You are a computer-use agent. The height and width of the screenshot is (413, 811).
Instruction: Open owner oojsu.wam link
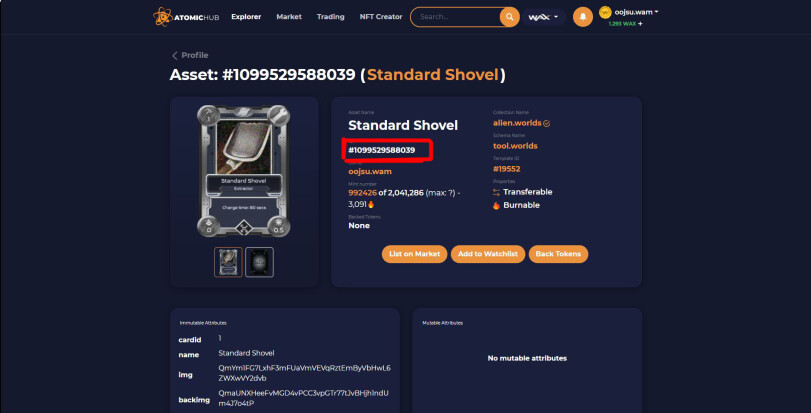(x=370, y=172)
